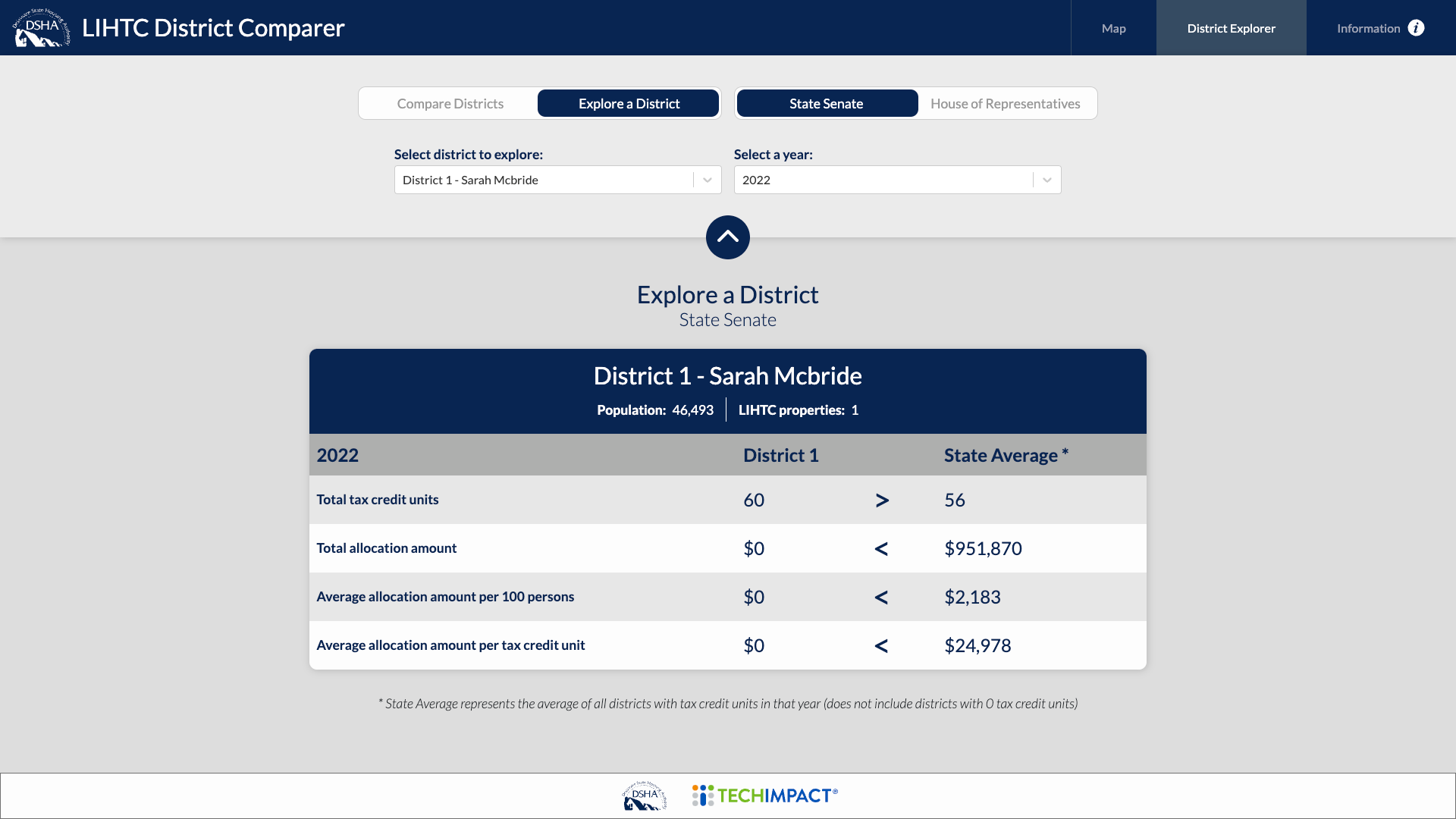Collapse the filter panel with the up-chevron button
The image size is (1456, 819).
(x=728, y=237)
